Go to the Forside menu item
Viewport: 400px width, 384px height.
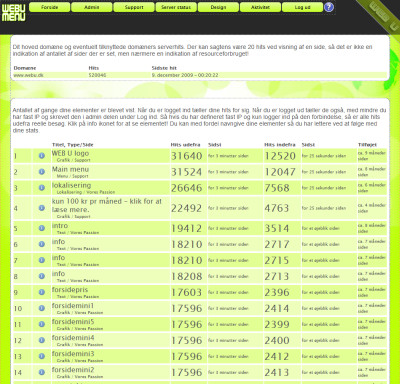click(x=50, y=7)
